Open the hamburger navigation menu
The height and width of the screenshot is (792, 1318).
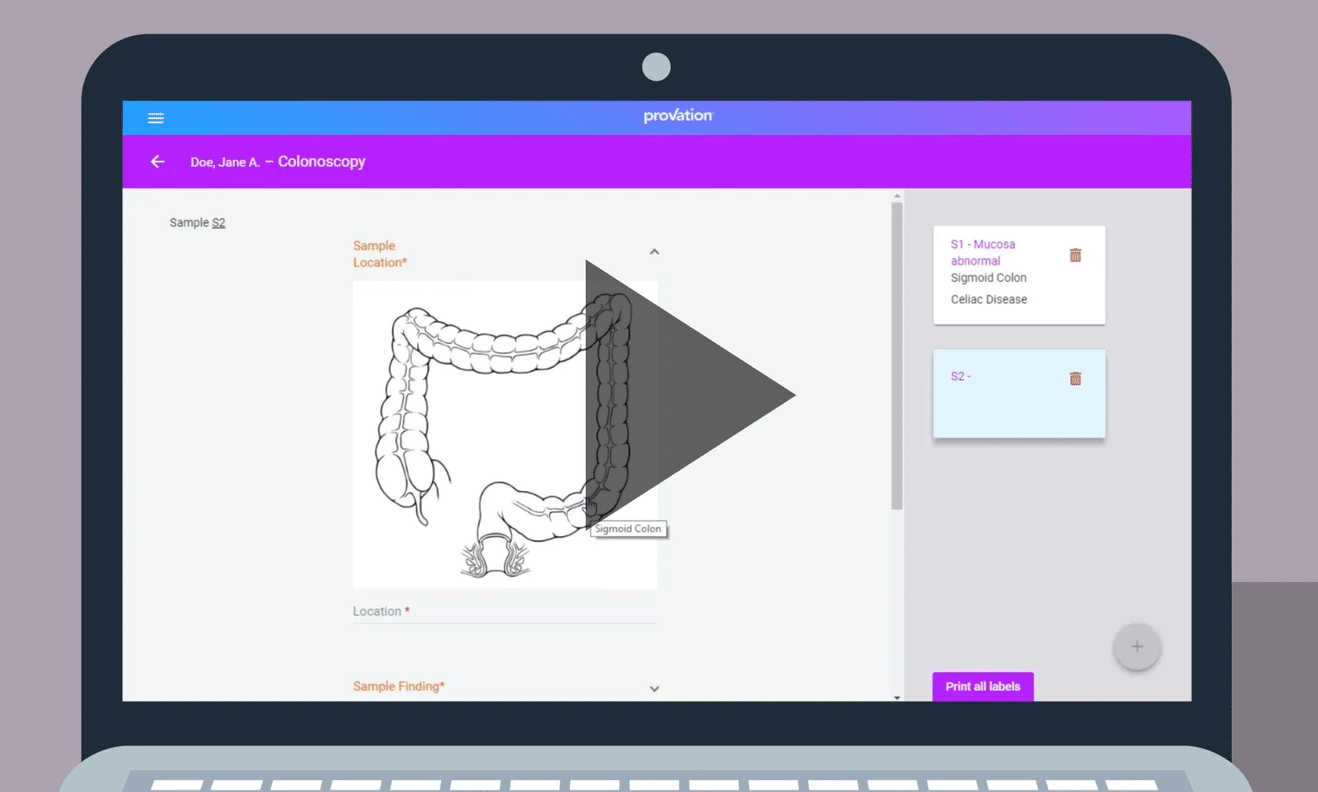click(x=156, y=118)
